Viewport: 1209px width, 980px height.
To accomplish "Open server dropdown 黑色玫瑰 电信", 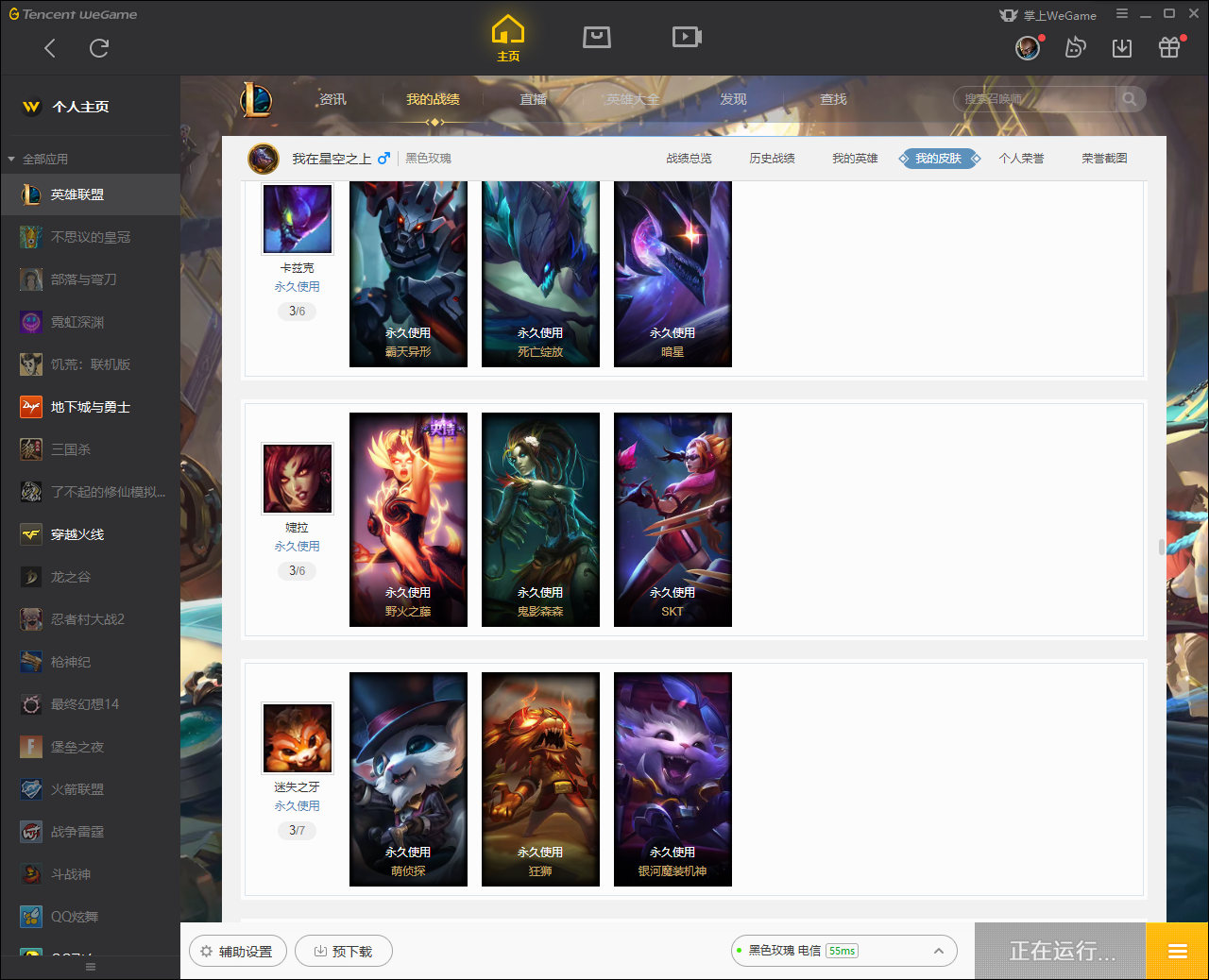I will click(844, 951).
